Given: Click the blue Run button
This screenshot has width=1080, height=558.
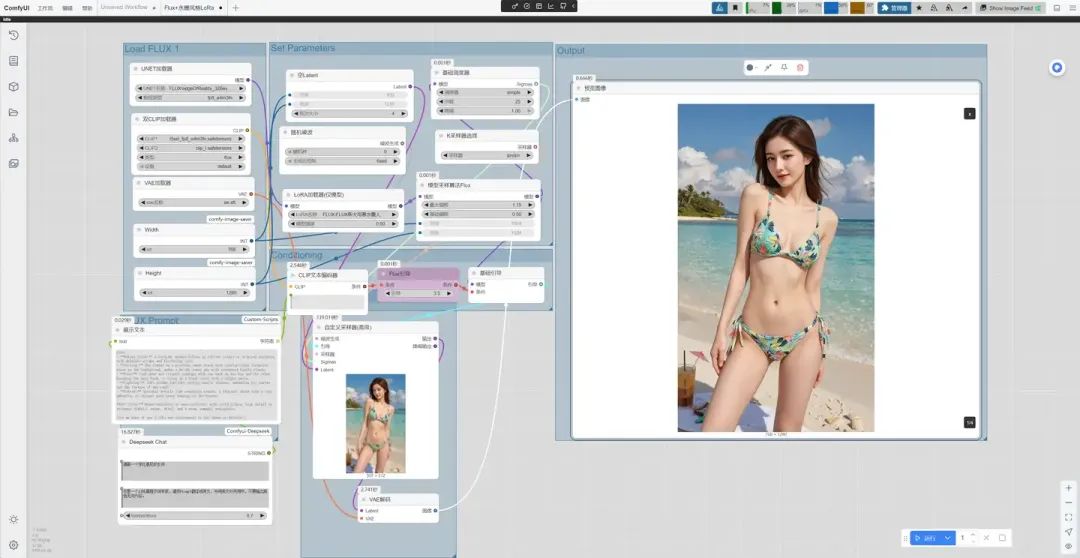Looking at the screenshot, I should [x=926, y=538].
